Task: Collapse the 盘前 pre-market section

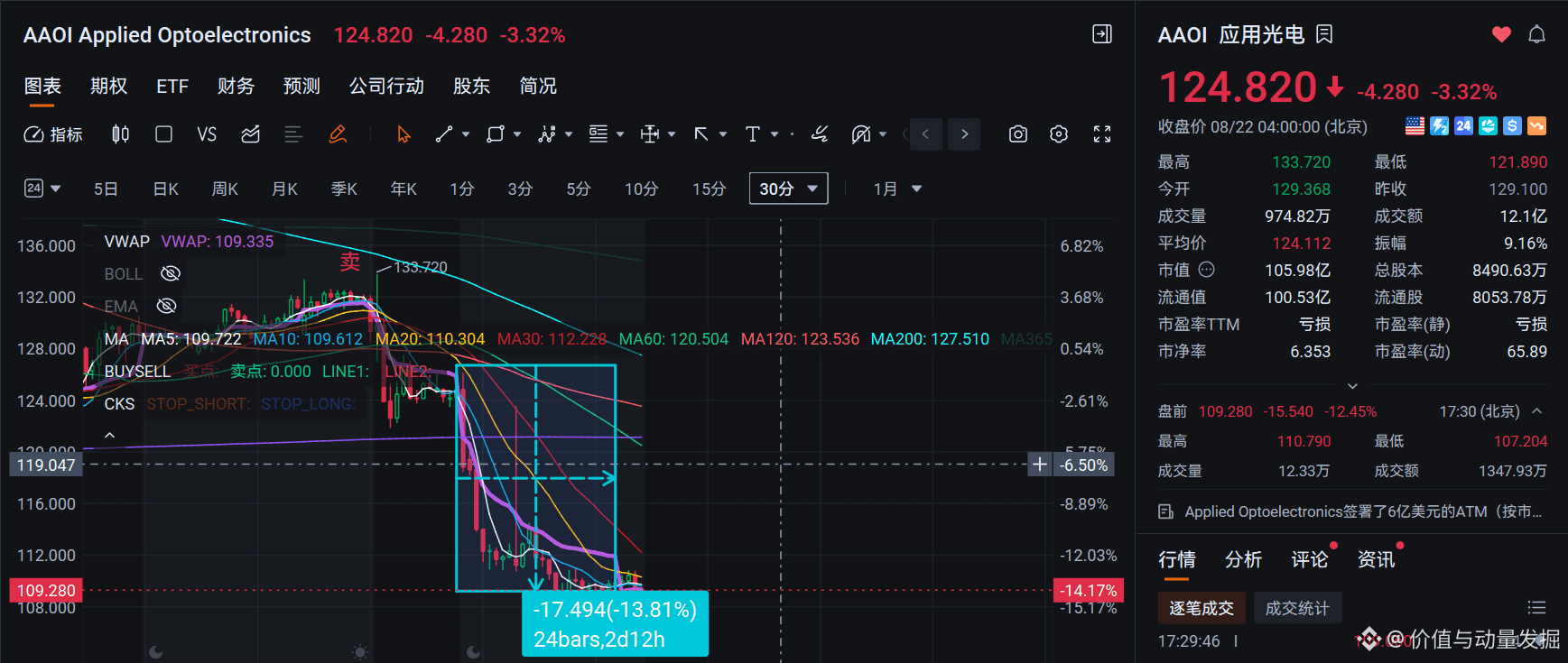Action: coord(1537,411)
